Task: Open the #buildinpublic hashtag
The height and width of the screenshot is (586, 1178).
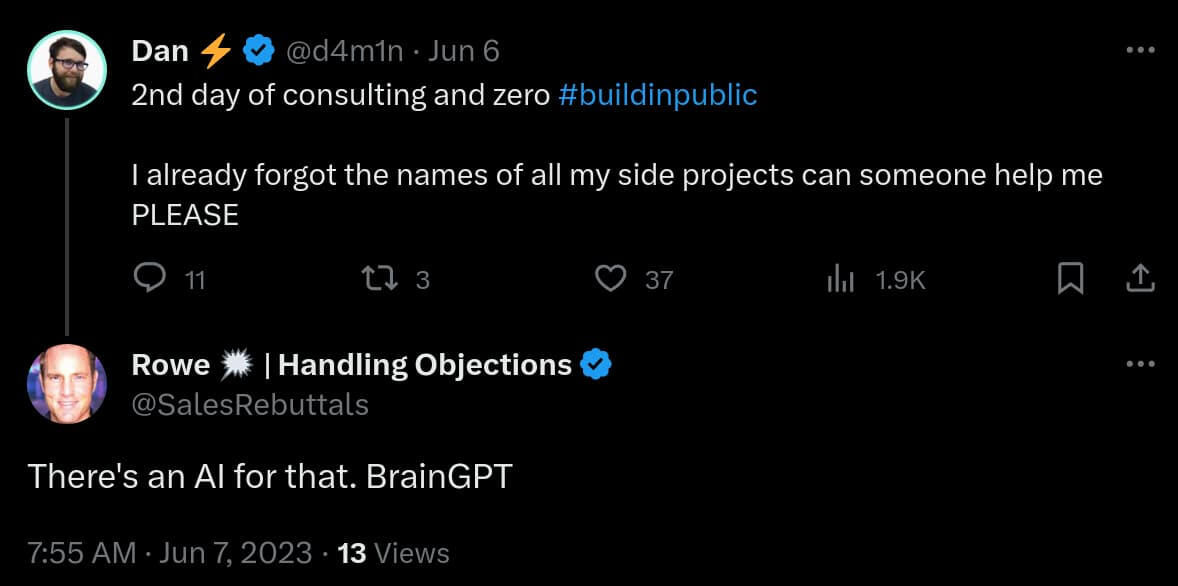Action: pyautogui.click(x=657, y=95)
